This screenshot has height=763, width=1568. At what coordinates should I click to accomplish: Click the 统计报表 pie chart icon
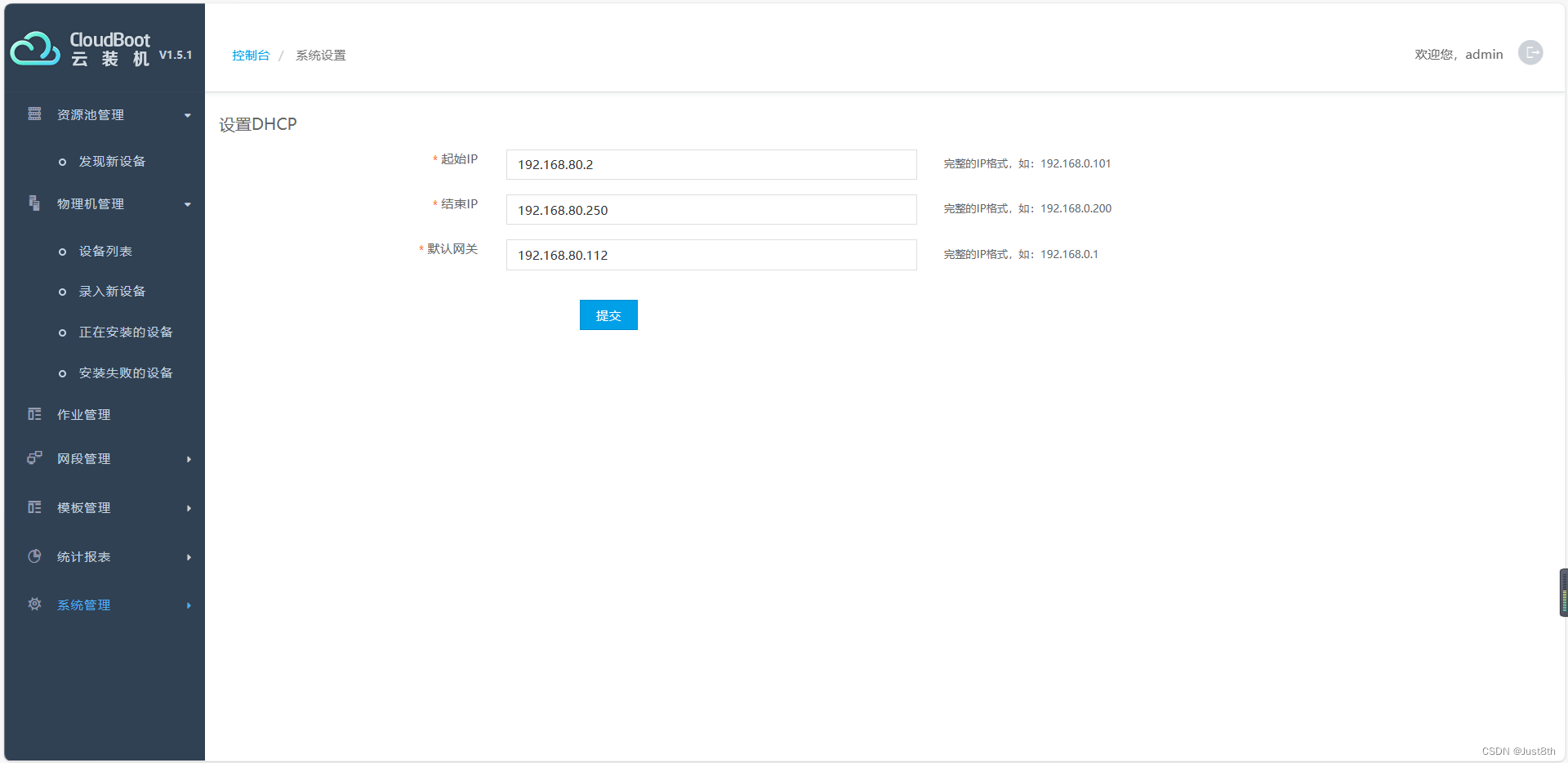pos(33,556)
